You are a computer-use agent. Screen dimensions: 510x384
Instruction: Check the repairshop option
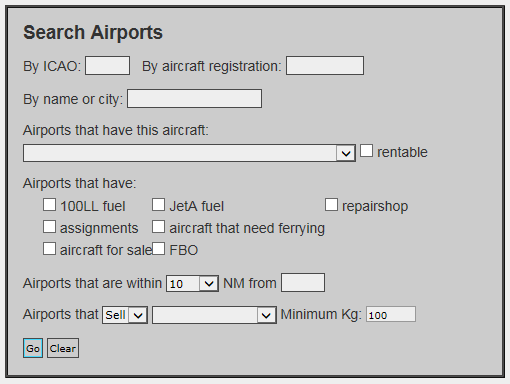[x=331, y=205]
